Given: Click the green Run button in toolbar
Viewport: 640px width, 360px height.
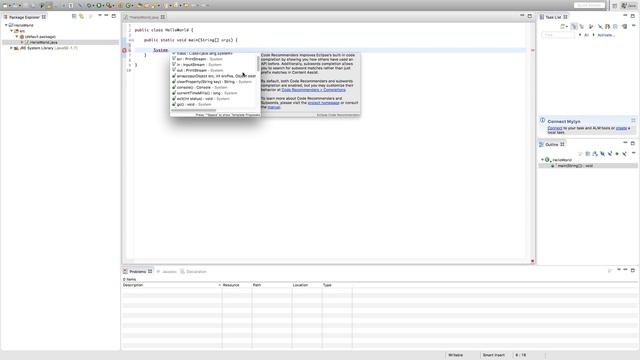Looking at the screenshot, I should 99,6.
